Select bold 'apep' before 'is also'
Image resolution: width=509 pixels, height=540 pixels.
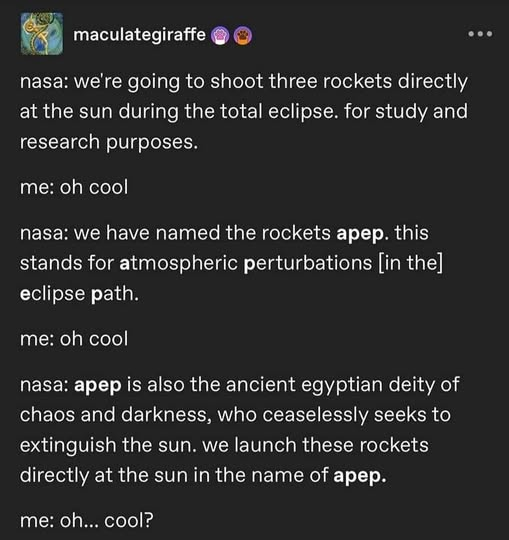coord(98,385)
